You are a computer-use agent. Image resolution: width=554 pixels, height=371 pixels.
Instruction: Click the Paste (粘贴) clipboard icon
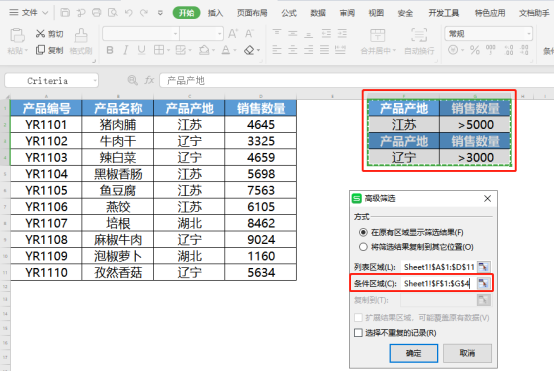[x=17, y=36]
